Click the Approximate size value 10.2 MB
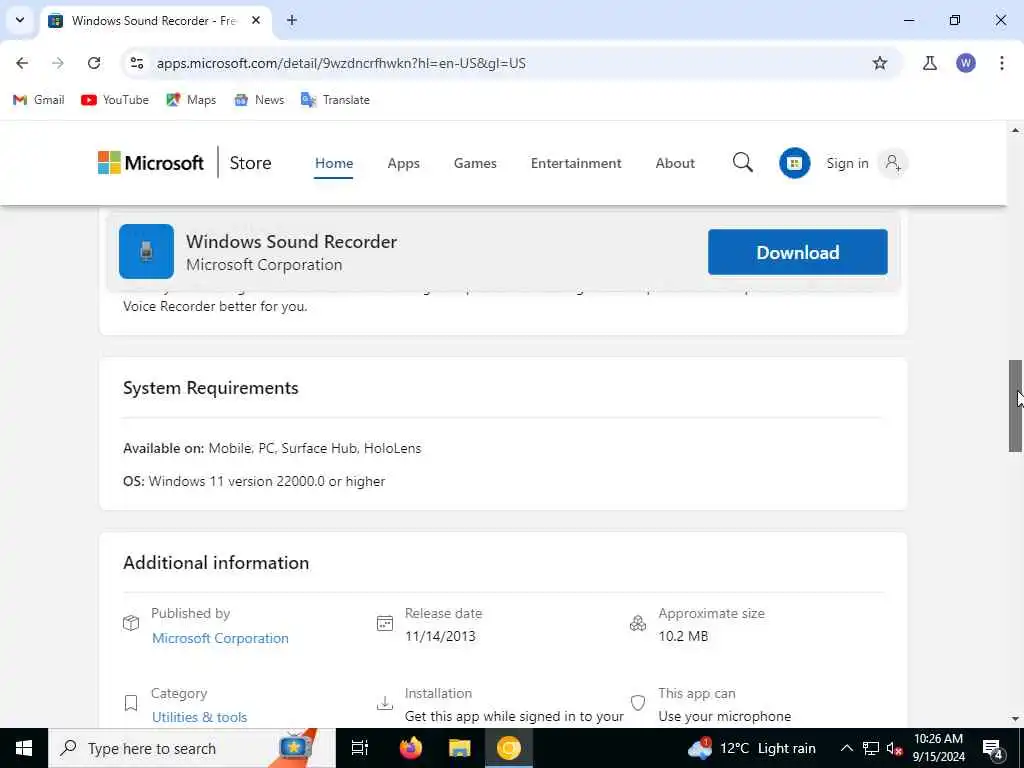This screenshot has height=768, width=1024. click(683, 636)
